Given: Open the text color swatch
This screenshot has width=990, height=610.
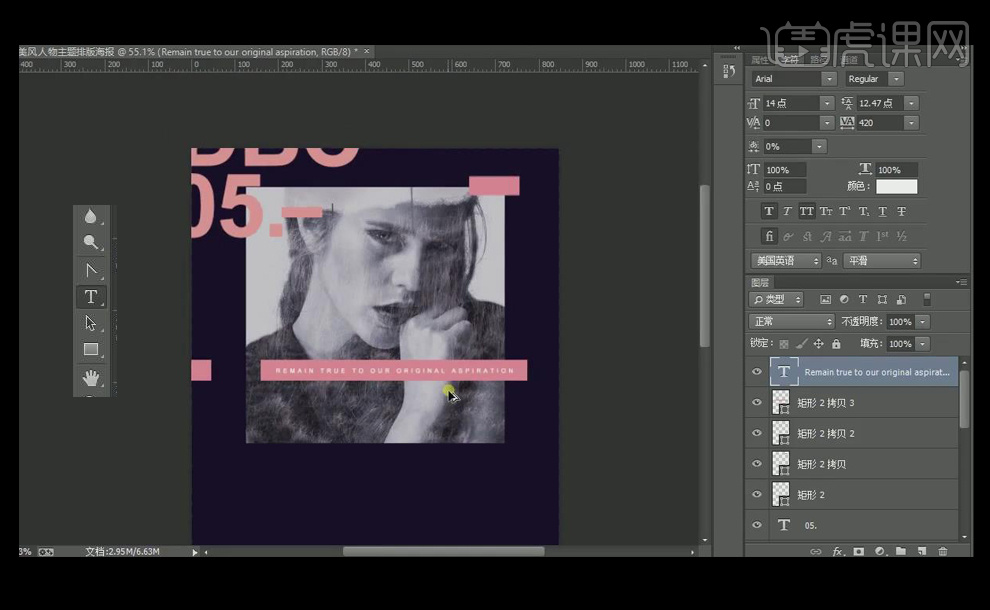Looking at the screenshot, I should [896, 186].
